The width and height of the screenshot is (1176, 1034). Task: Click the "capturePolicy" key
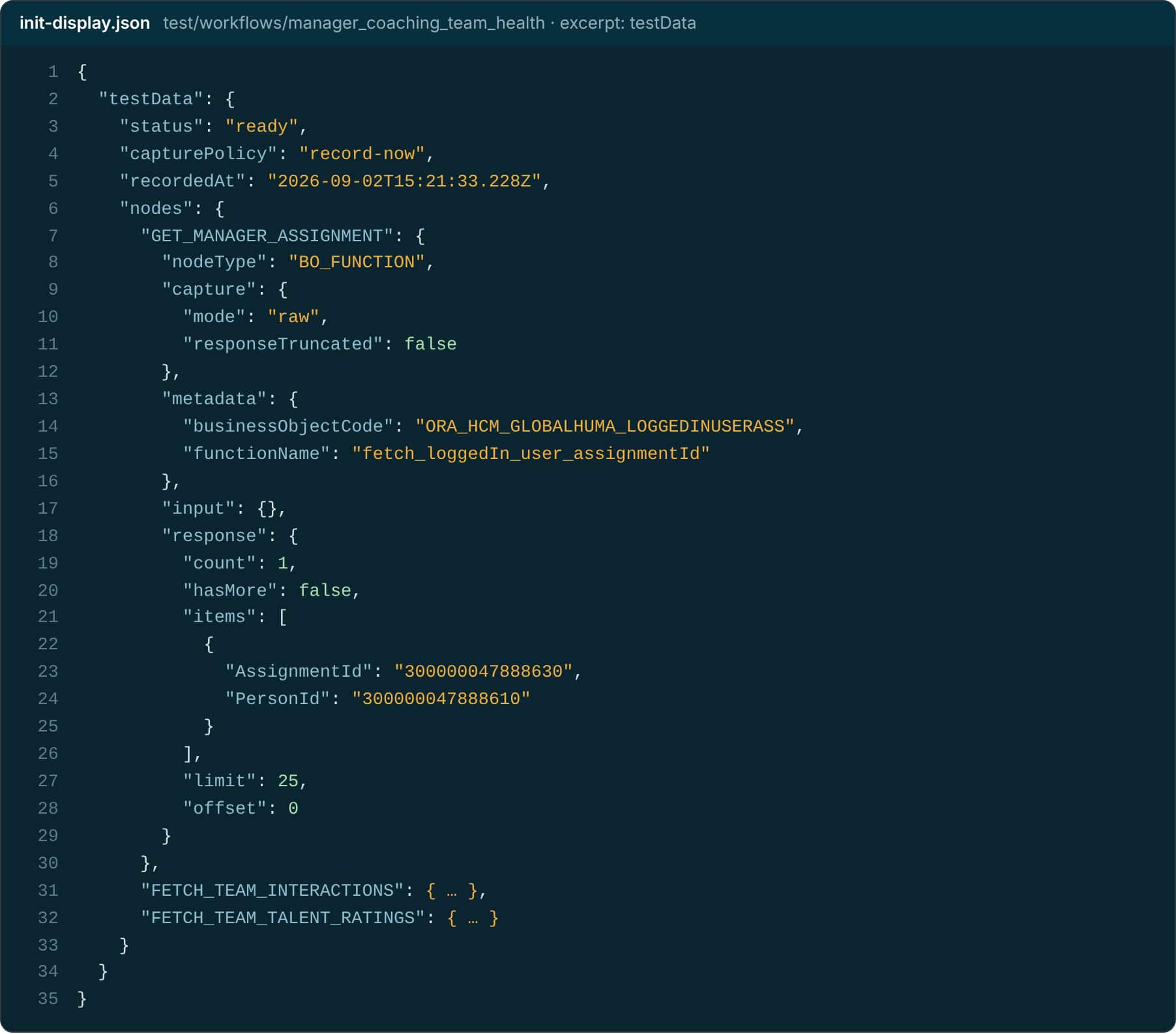click(199, 154)
